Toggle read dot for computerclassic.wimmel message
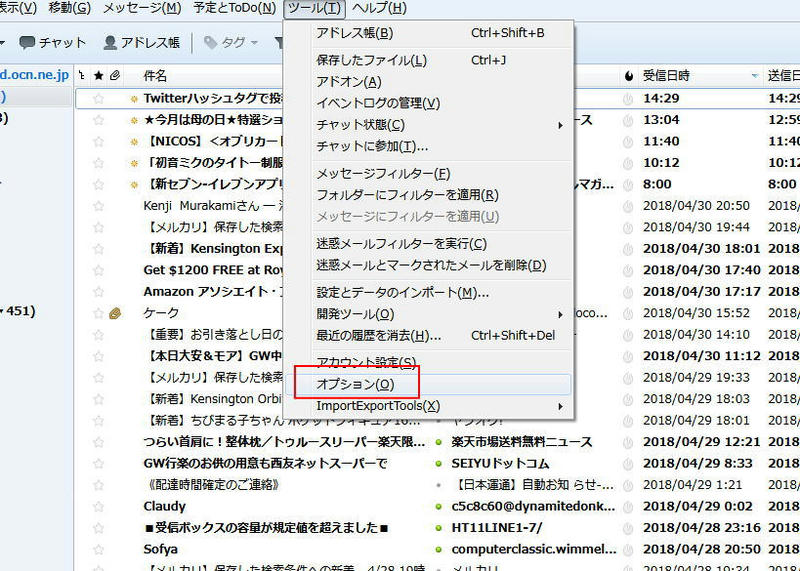 click(438, 549)
